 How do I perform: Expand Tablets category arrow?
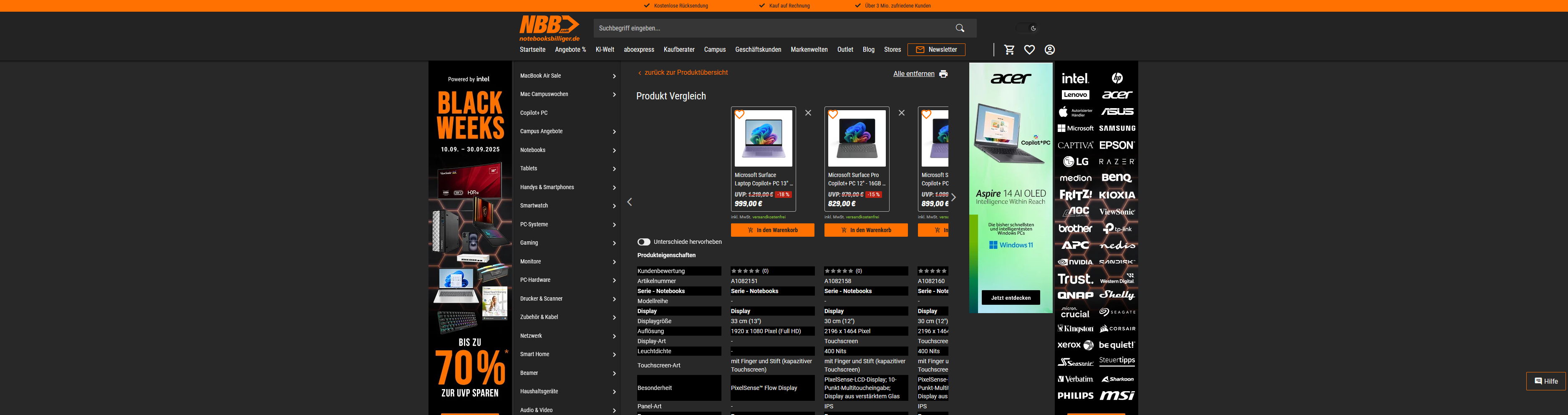click(614, 169)
